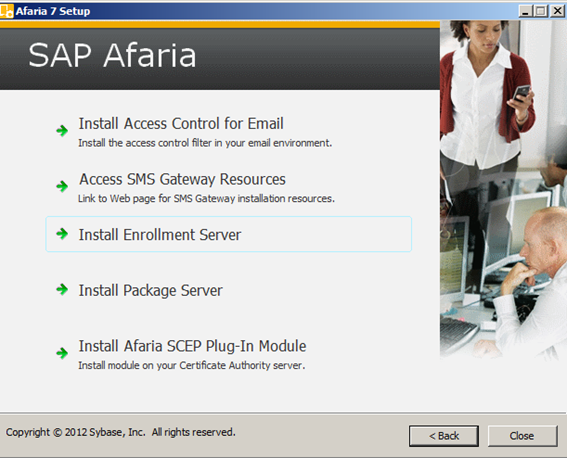Click the Close button at the bottom

pyautogui.click(x=522, y=436)
